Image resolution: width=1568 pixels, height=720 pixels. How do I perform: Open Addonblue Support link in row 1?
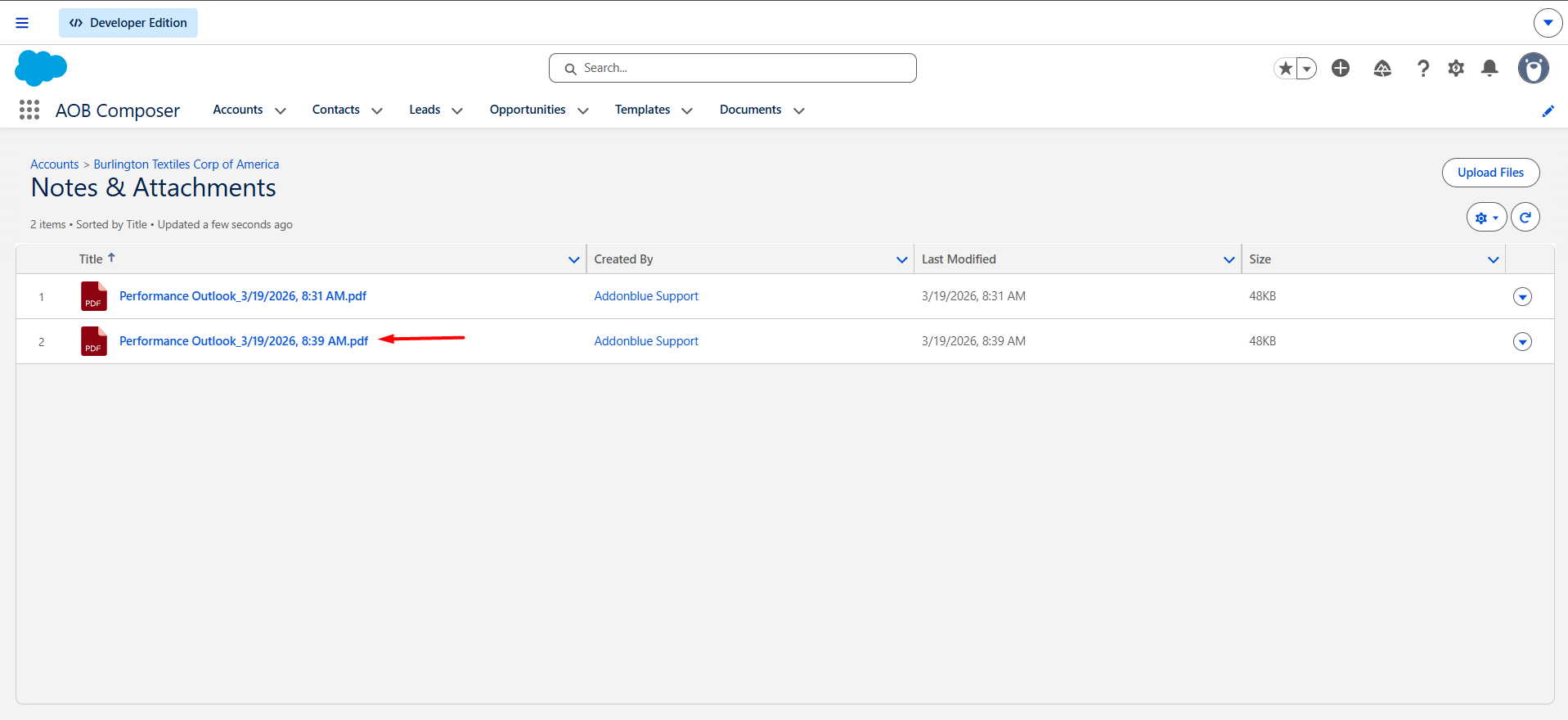[x=646, y=296]
